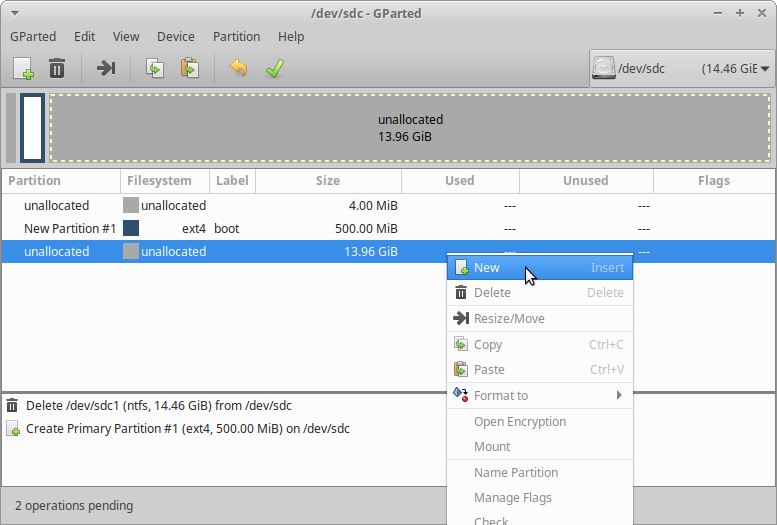Select the pending Create Primary Partition #1 operation
Screen dimensions: 777x525
click(187, 428)
